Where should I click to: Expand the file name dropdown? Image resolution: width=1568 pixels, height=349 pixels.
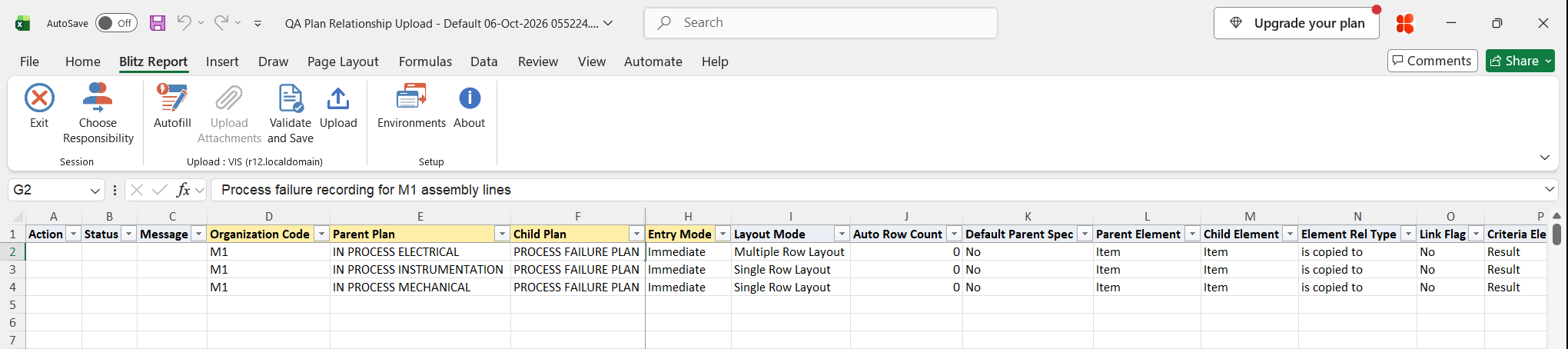click(608, 23)
